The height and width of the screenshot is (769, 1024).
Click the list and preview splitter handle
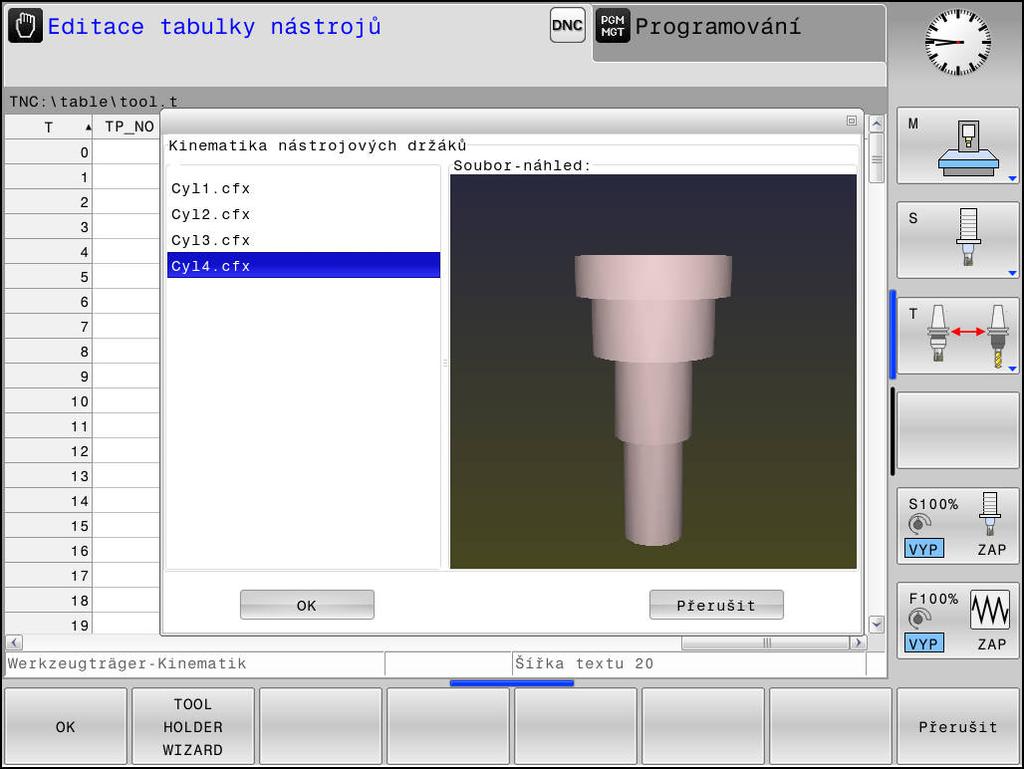click(x=445, y=363)
